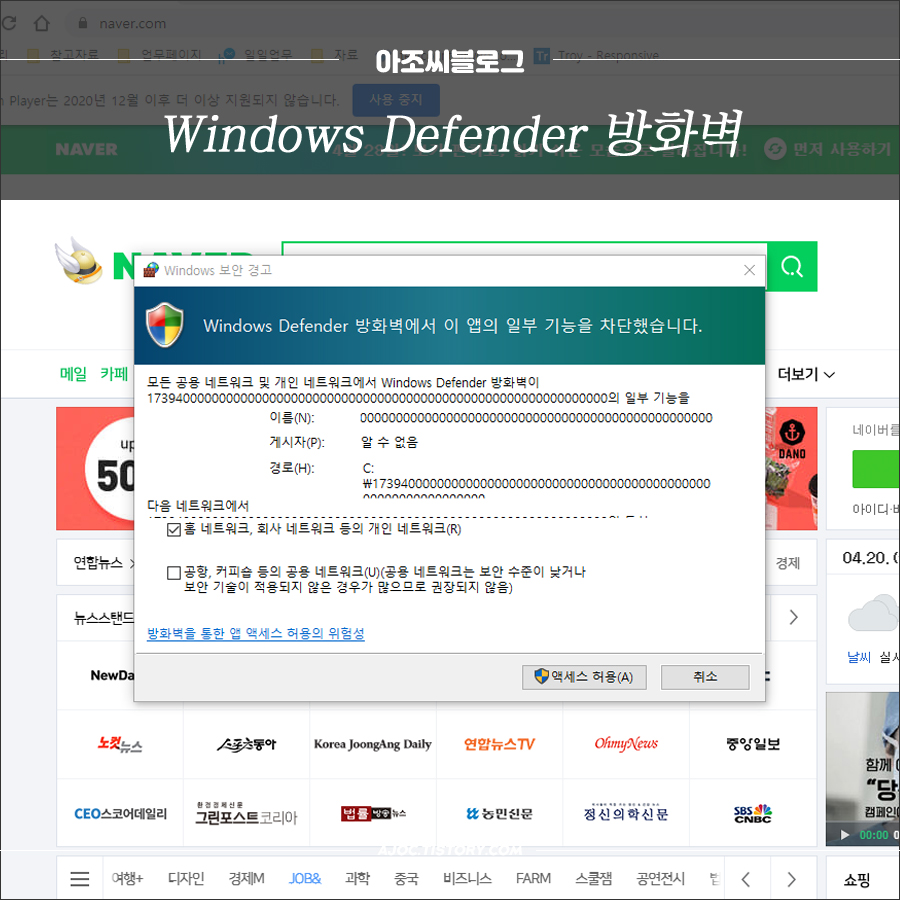This screenshot has height=900, width=900.
Task: Open the 정신의학신문 logo
Action: point(626,813)
